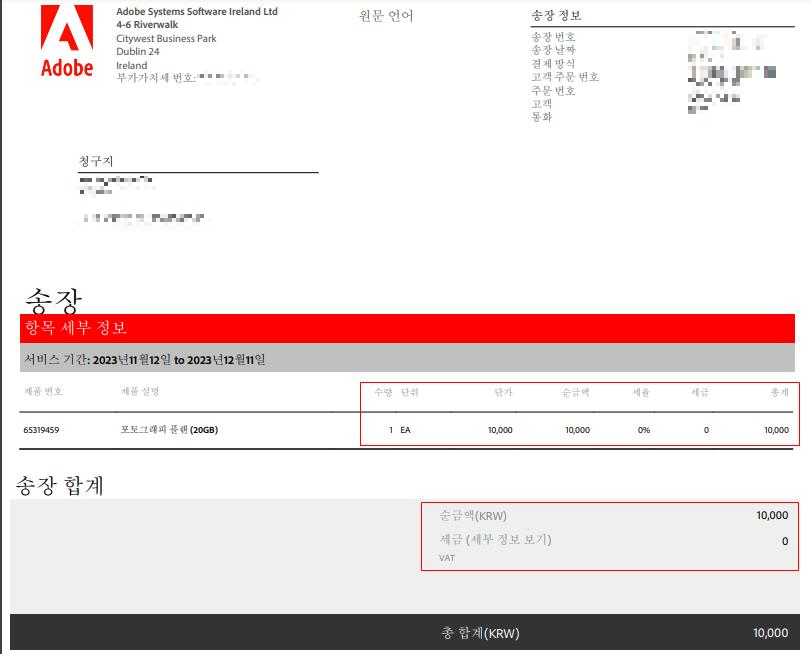Click the '제품 번호' column header
Image resolution: width=811 pixels, height=654 pixels.
coord(43,392)
